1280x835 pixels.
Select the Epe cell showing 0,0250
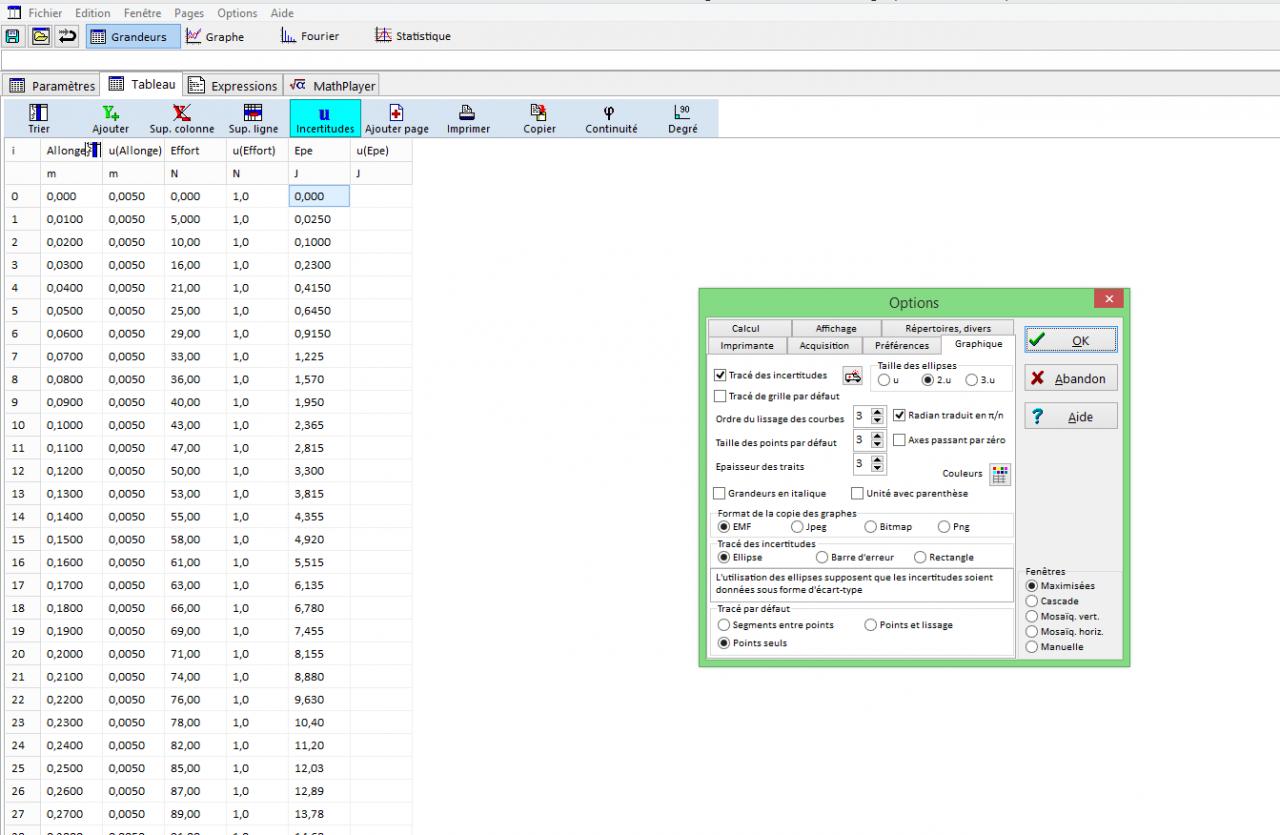coord(319,219)
